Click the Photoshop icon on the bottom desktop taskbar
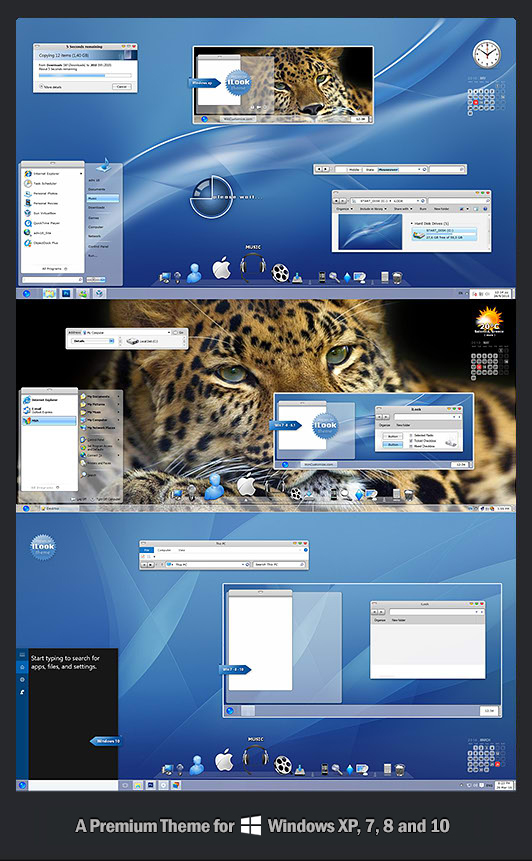The image size is (532, 861). [150, 785]
